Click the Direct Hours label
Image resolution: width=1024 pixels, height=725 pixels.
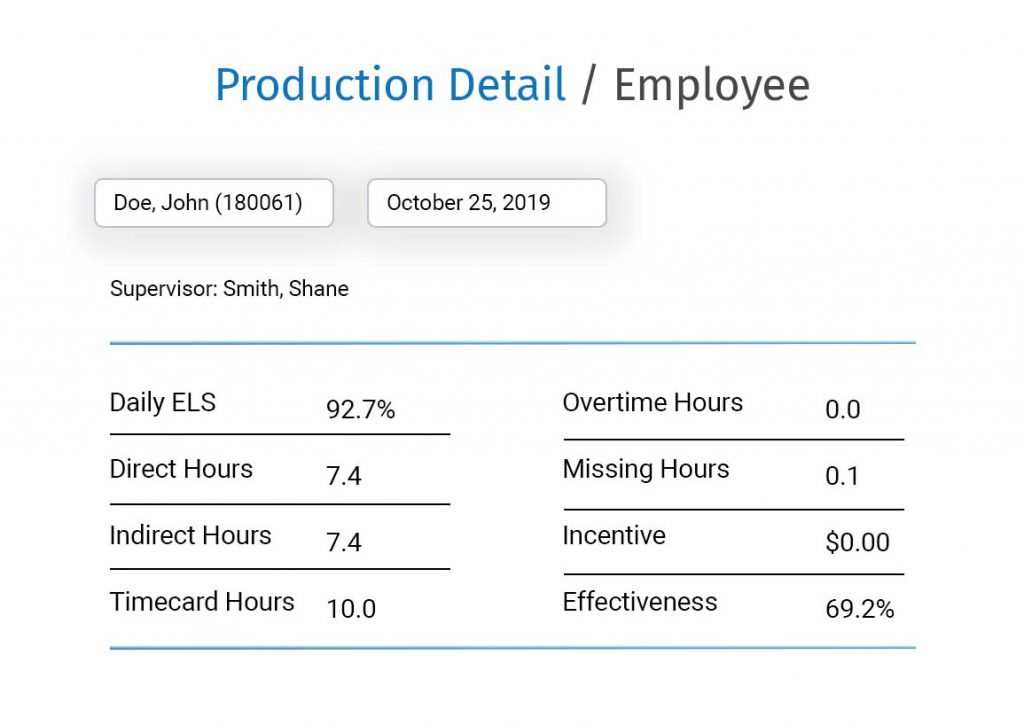tap(181, 469)
